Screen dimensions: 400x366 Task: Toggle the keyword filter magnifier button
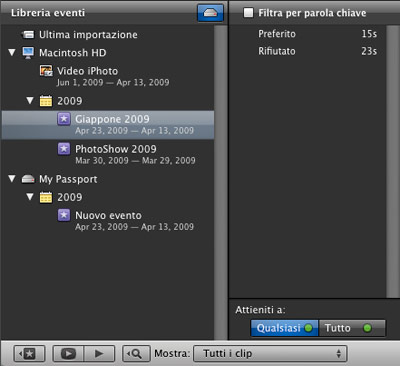click(136, 353)
